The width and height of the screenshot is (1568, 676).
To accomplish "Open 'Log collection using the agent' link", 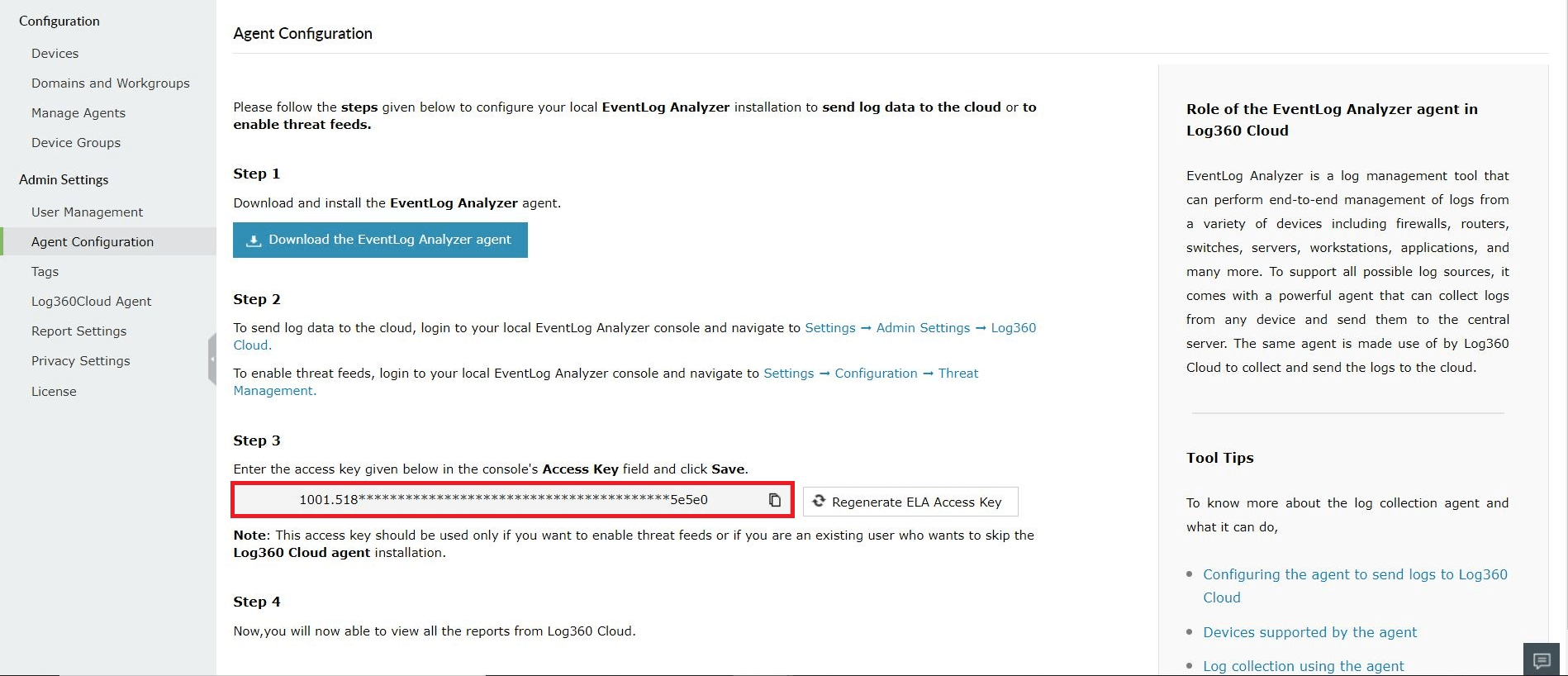I will pos(1303,666).
